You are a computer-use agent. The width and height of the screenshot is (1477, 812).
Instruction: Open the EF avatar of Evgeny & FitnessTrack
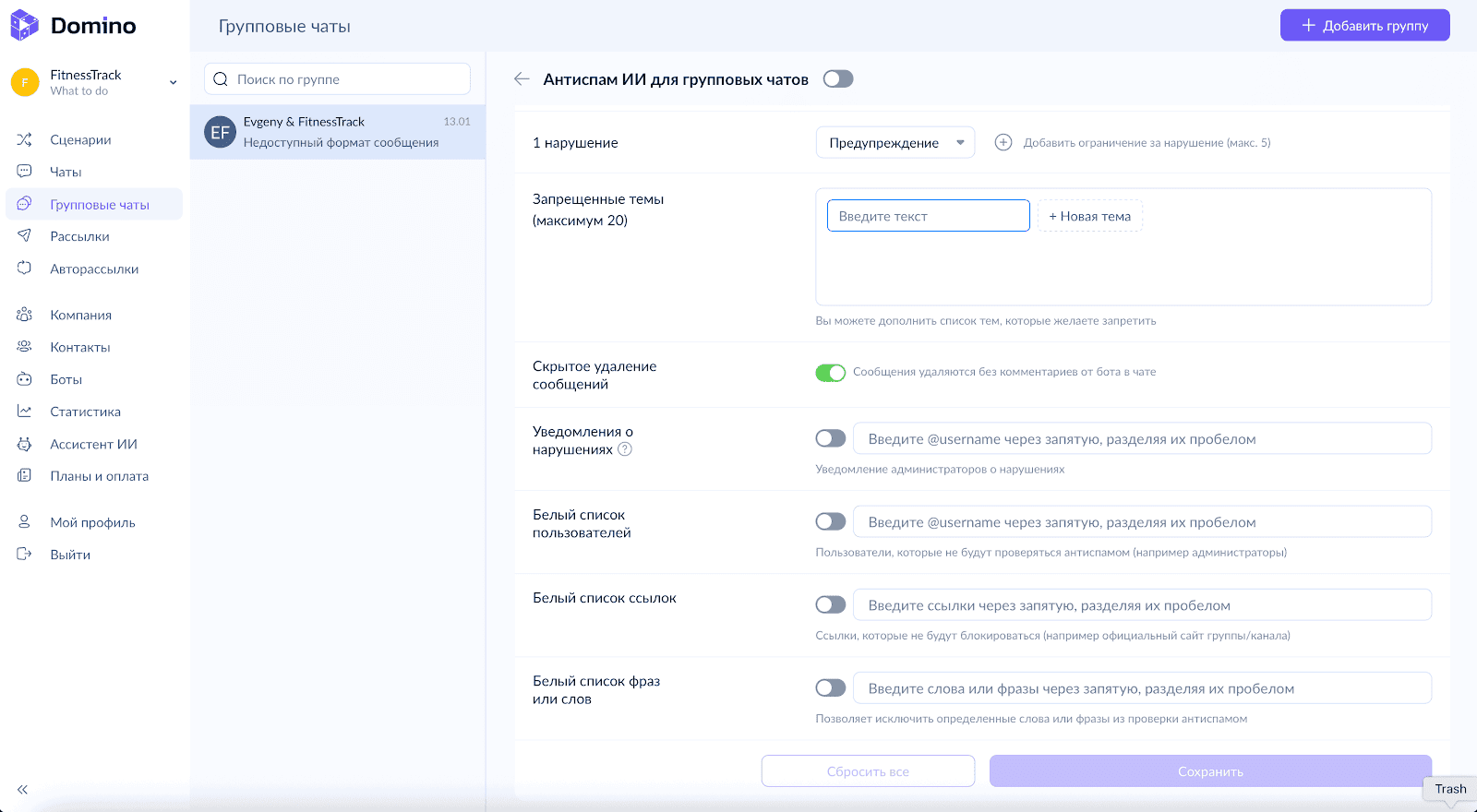[220, 132]
